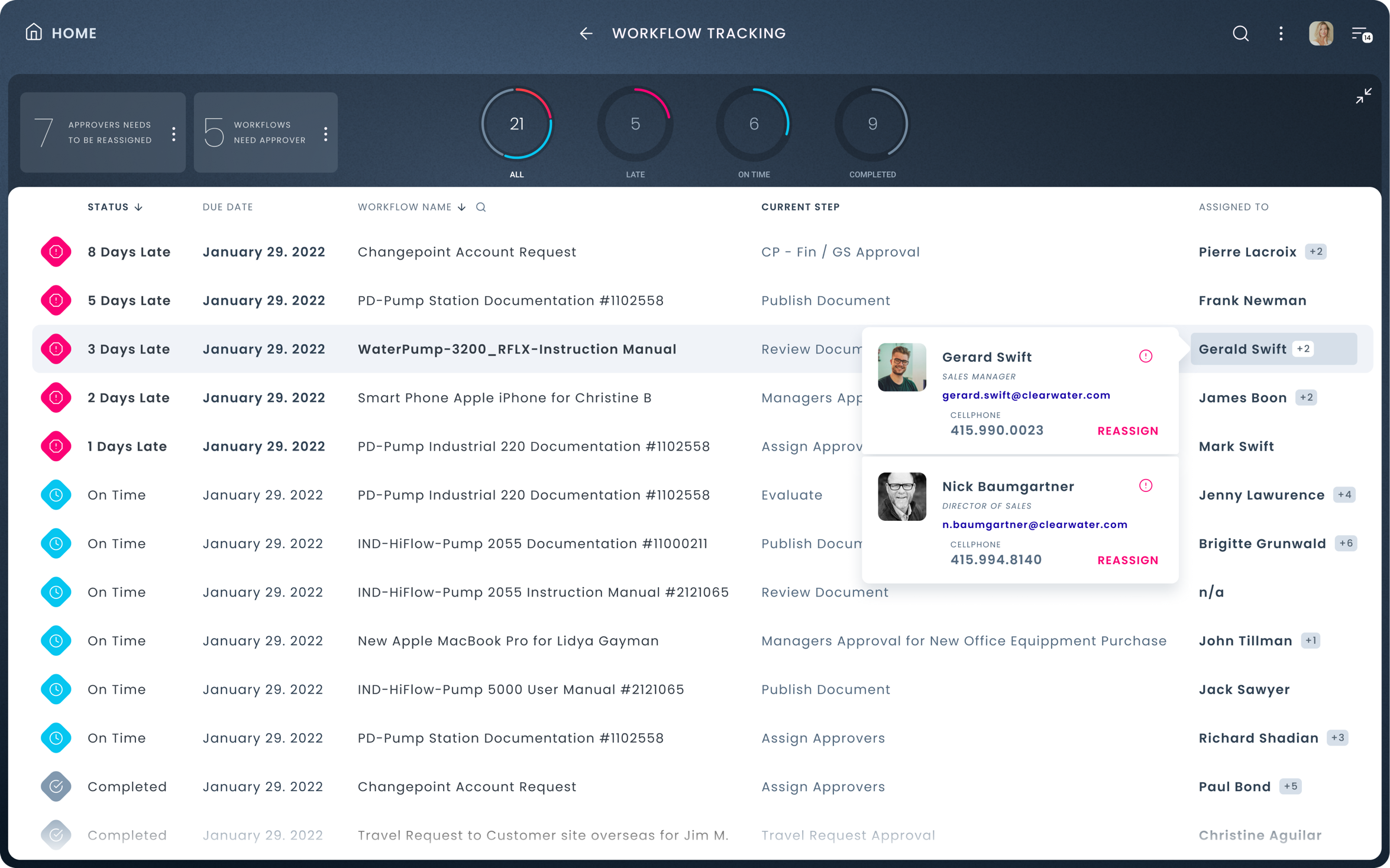Image resolution: width=1390 pixels, height=868 pixels.
Task: Click the alert icon on Gerard Swift card
Action: 1145,356
